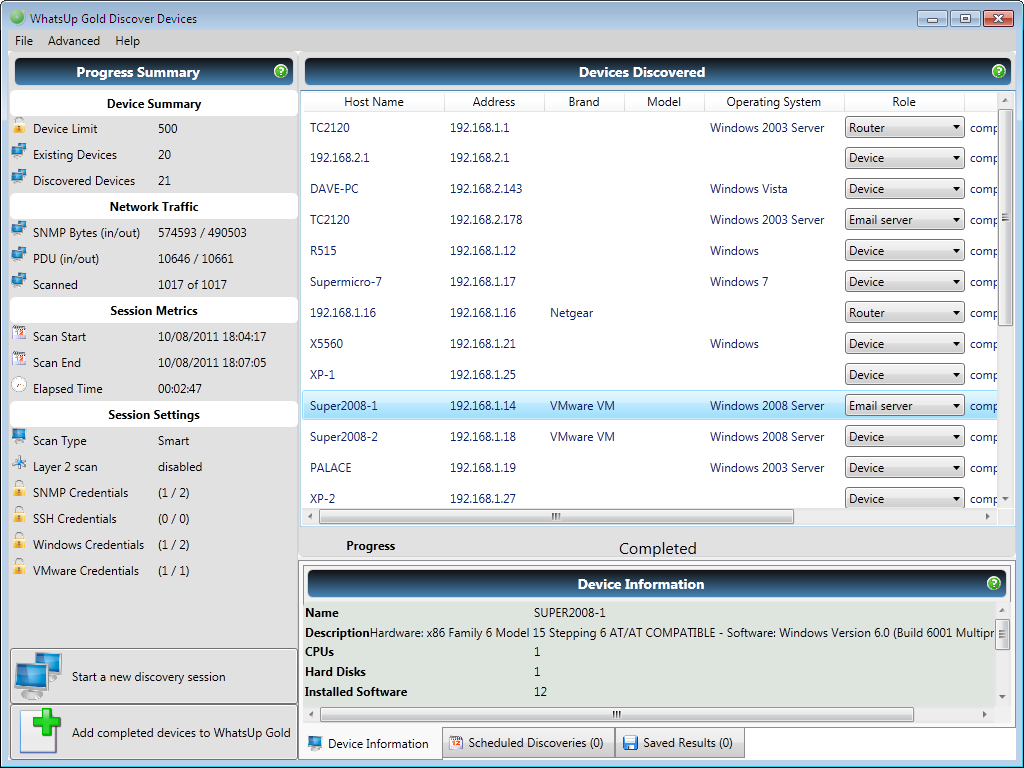Click the icon beside Scanned
The height and width of the screenshot is (768, 1024).
pos(19,282)
